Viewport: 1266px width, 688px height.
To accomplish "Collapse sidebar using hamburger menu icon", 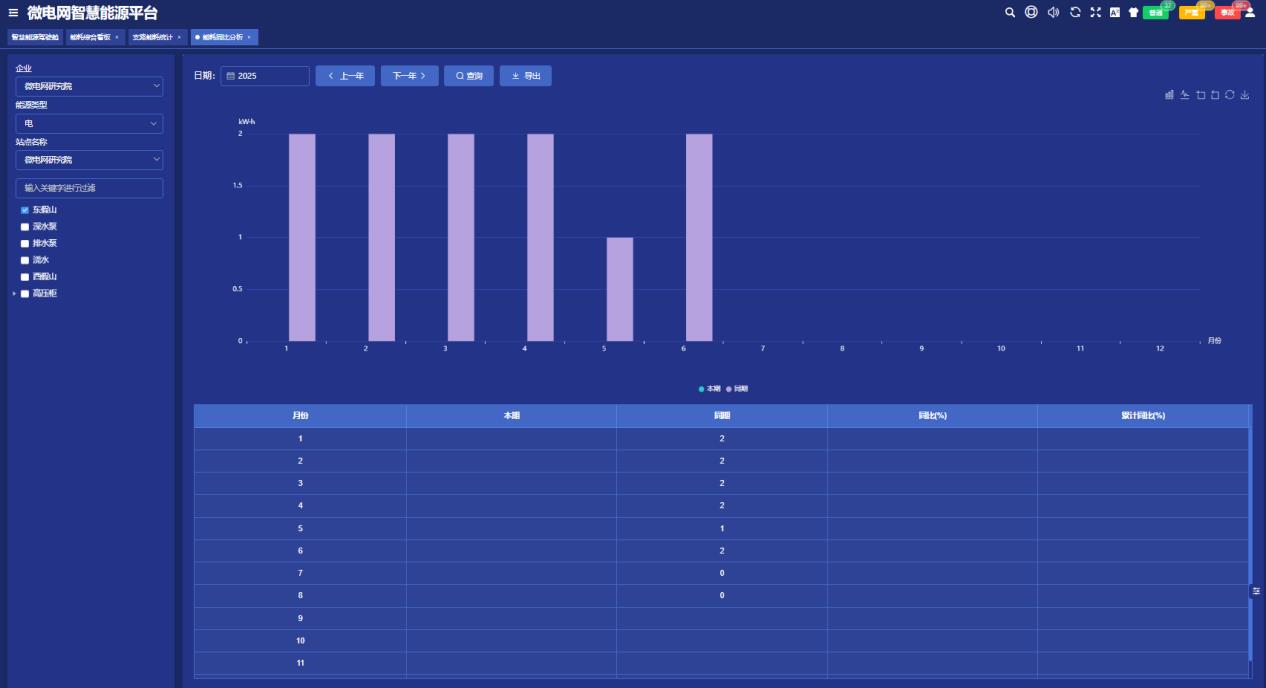I will coord(13,12).
